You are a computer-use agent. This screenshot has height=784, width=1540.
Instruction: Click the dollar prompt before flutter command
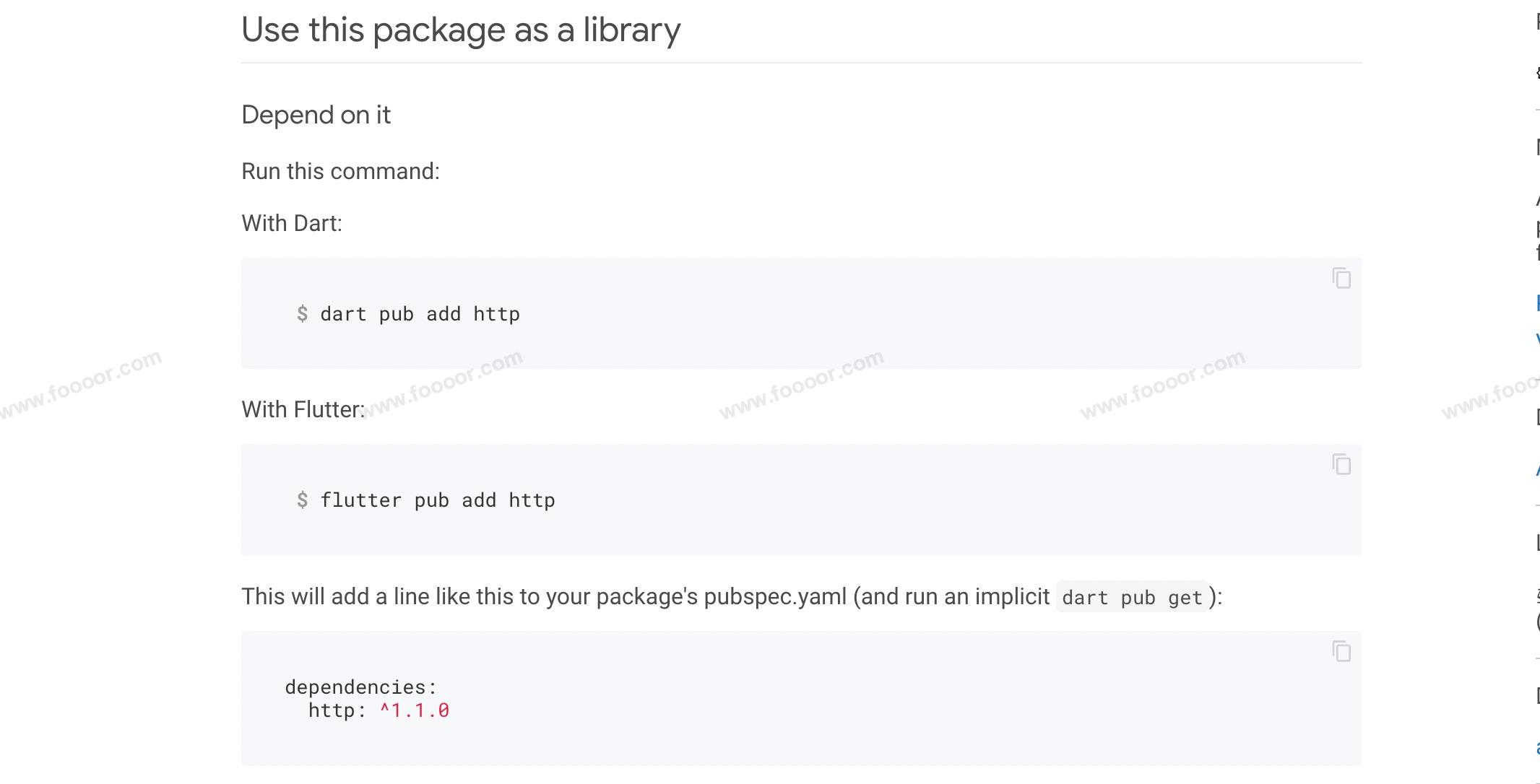(302, 500)
